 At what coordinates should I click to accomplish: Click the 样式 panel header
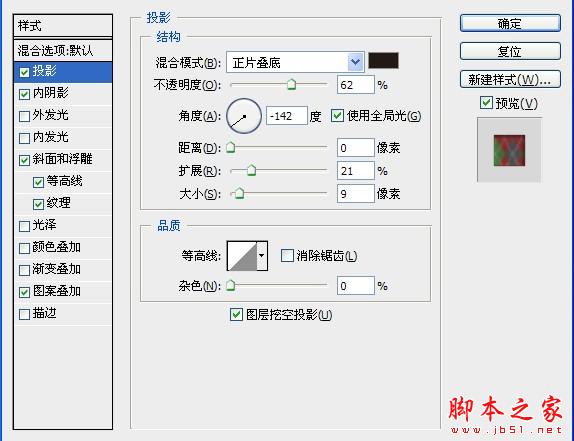click(x=63, y=26)
